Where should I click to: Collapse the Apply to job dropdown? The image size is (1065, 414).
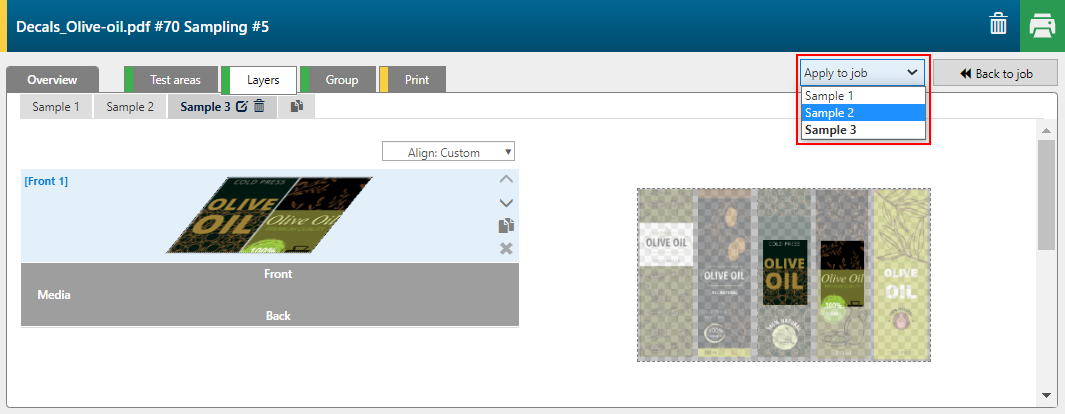tap(862, 73)
